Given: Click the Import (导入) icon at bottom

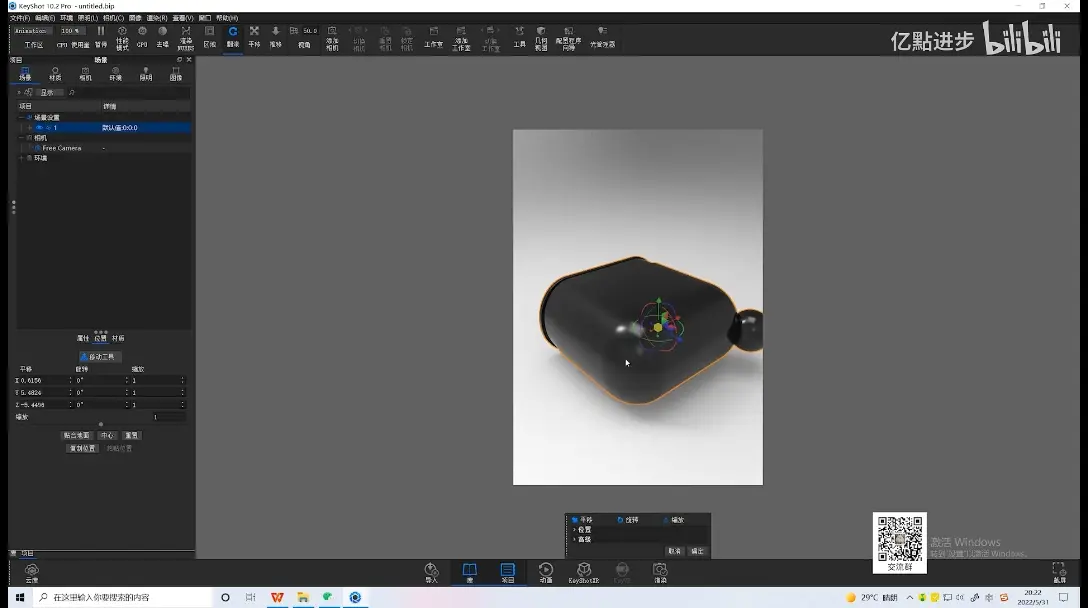Looking at the screenshot, I should pyautogui.click(x=432, y=573).
